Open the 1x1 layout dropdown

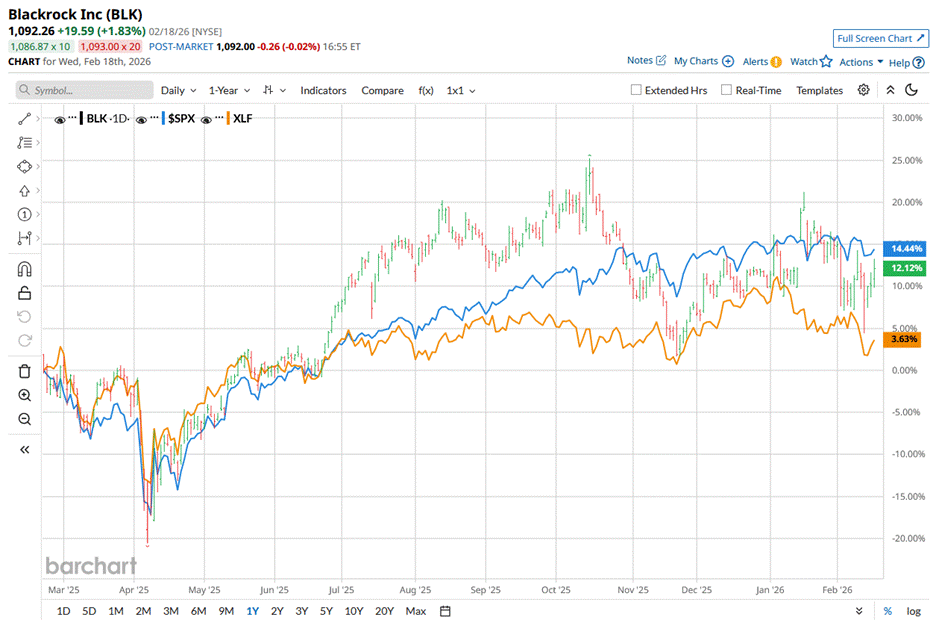click(461, 91)
